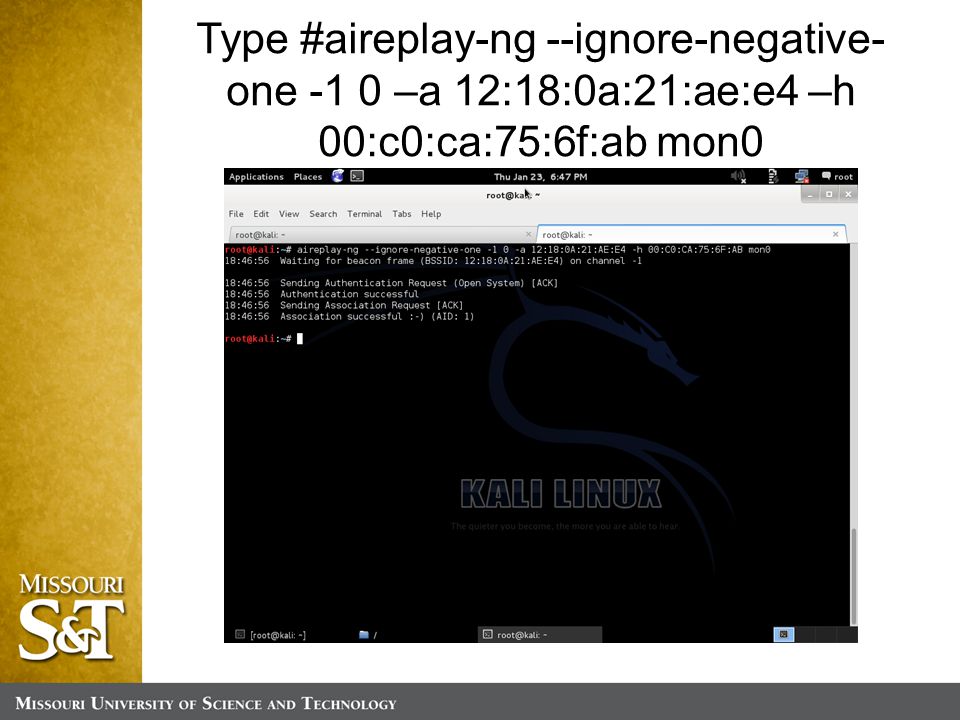The width and height of the screenshot is (960, 720).
Task: Open the terminal View menu
Action: pyautogui.click(x=289, y=214)
